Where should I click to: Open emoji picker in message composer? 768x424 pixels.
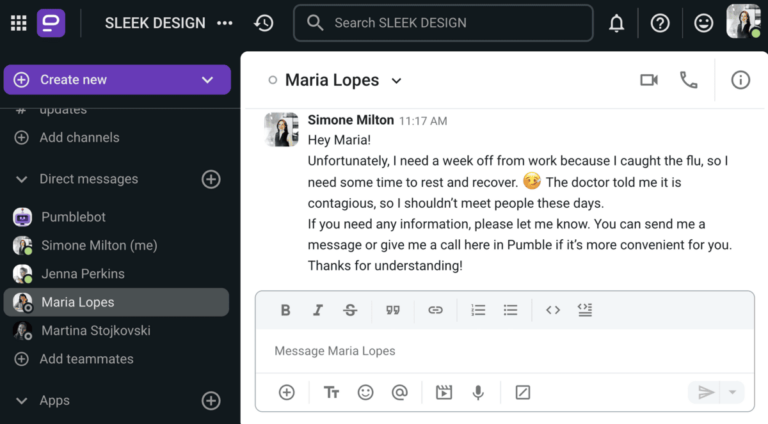365,393
